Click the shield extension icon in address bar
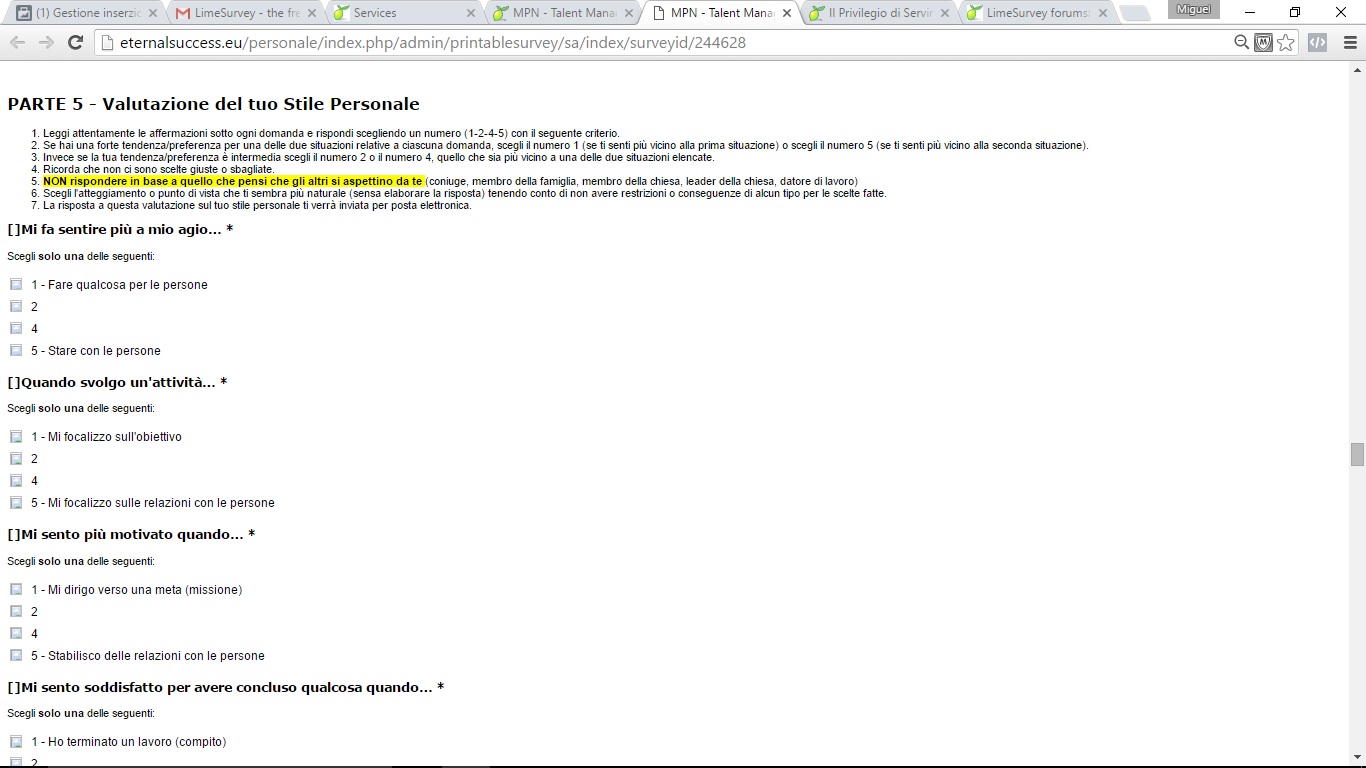Image resolution: width=1366 pixels, height=768 pixels. click(1264, 43)
